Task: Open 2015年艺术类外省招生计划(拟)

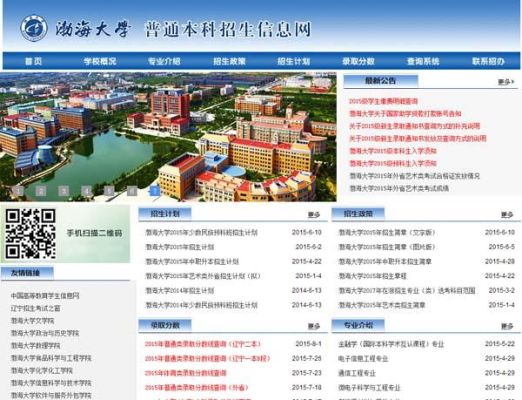Action: 203,276
